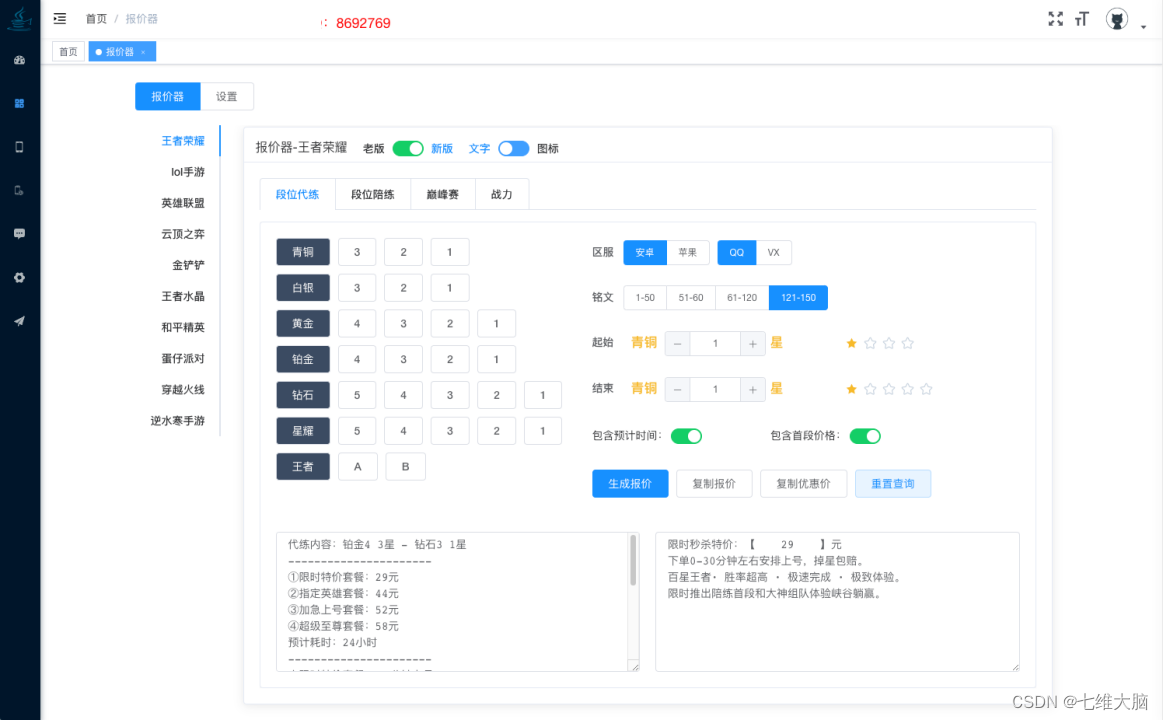The height and width of the screenshot is (720, 1163).
Task: Toggle the 文字/图标 switch
Action: [513, 148]
